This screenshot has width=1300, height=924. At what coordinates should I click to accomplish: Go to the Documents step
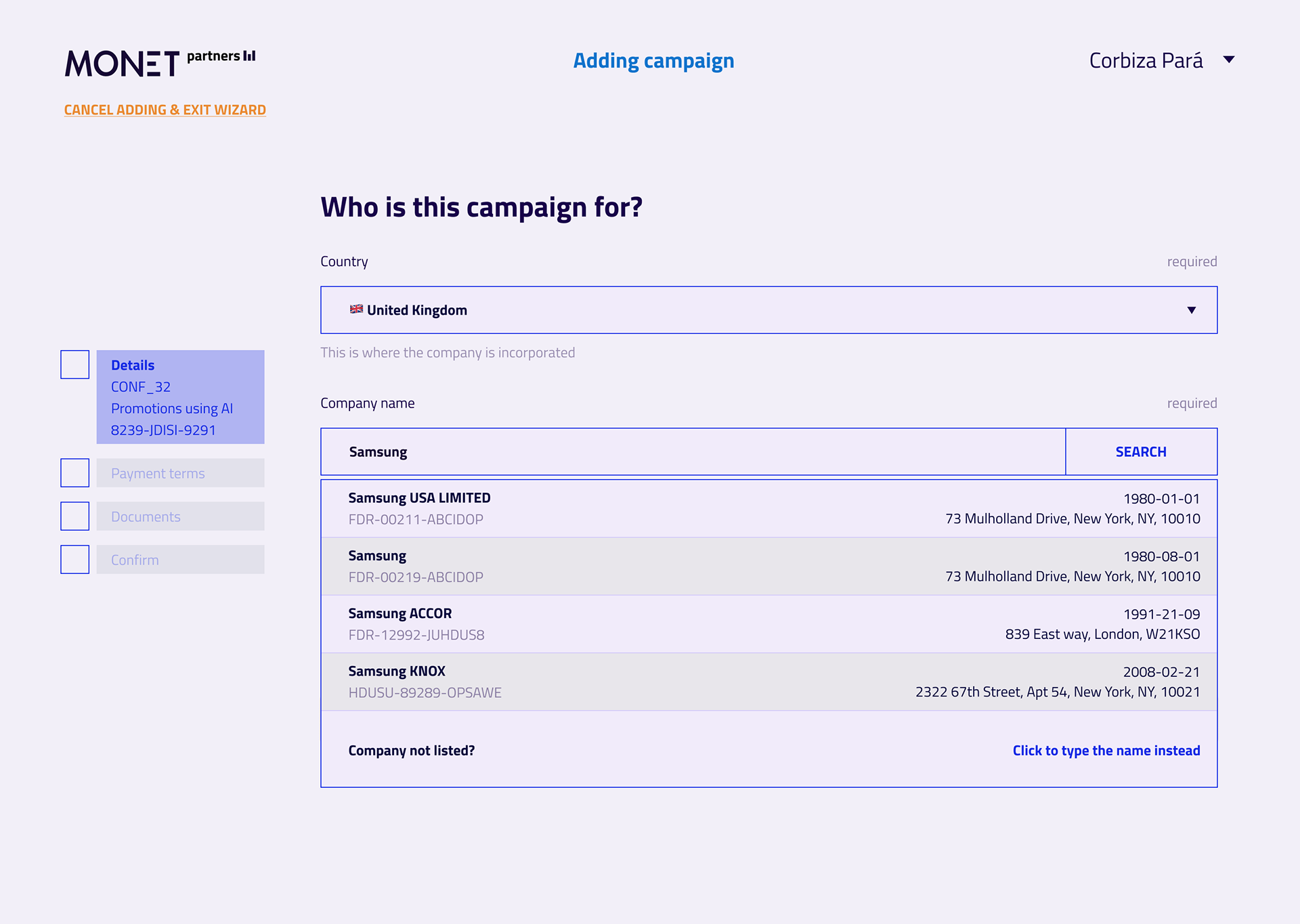180,516
